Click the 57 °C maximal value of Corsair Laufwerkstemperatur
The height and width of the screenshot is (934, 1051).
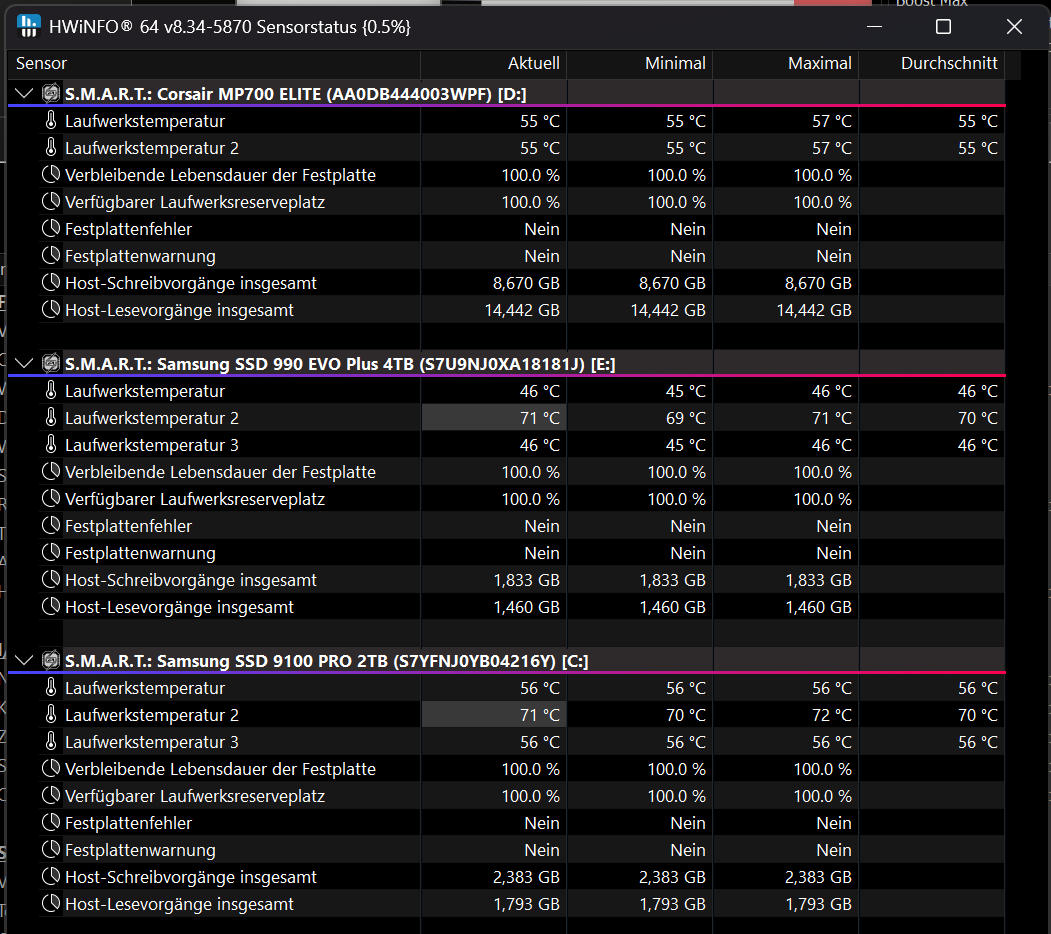[x=832, y=121]
